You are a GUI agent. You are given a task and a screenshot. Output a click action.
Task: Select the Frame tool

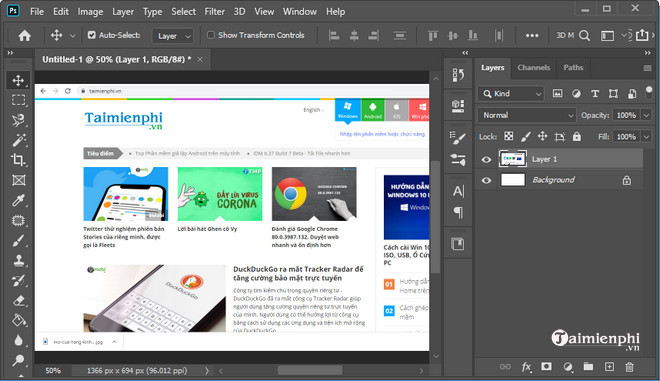(18, 180)
